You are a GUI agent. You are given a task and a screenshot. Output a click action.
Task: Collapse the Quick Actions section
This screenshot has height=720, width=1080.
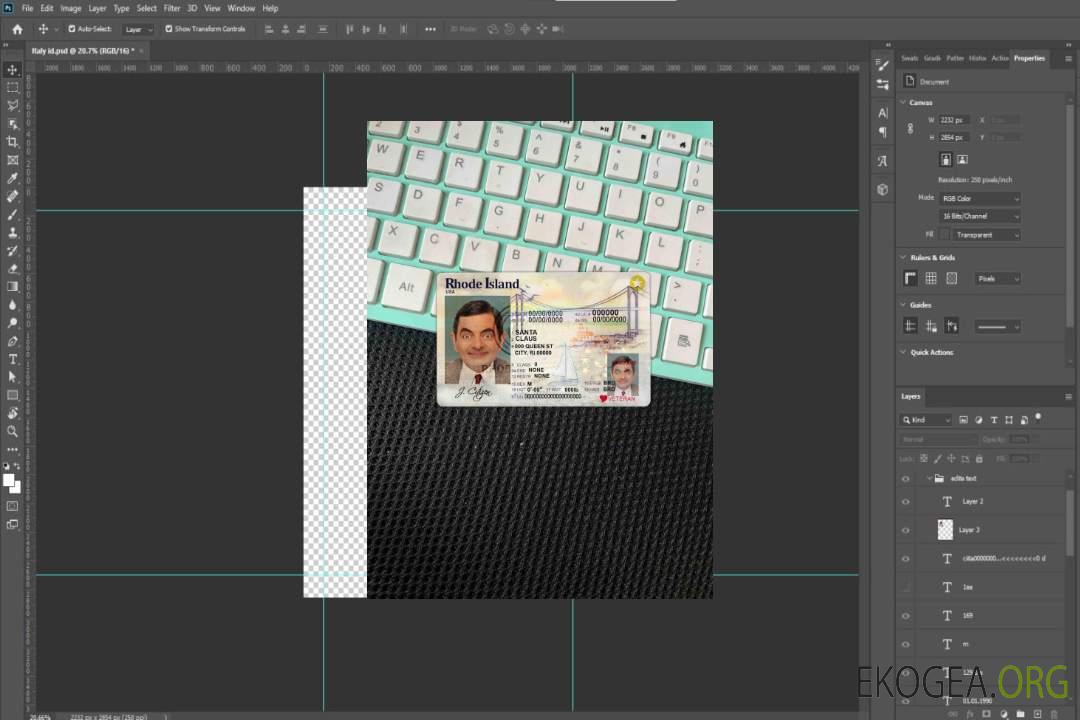pos(903,352)
